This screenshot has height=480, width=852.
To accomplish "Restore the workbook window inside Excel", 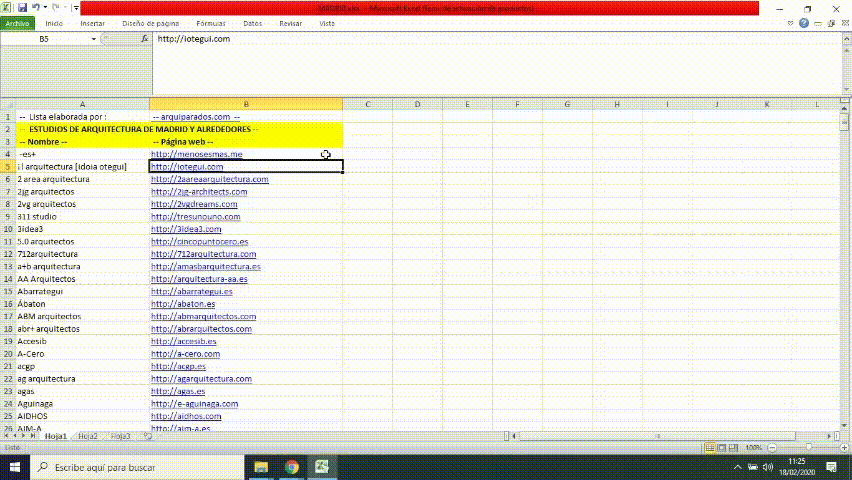I will [831, 23].
